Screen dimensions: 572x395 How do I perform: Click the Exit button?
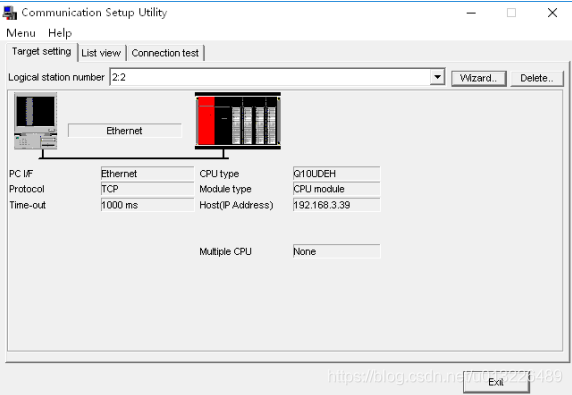496,382
